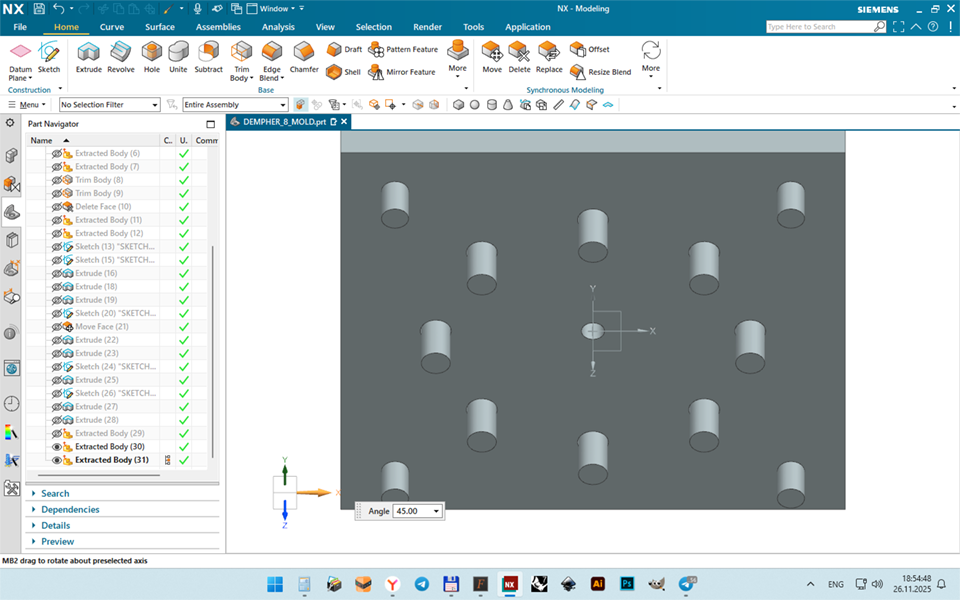The image size is (960, 600).
Task: Select the Move Face synchronous tool
Action: pyautogui.click(x=492, y=58)
